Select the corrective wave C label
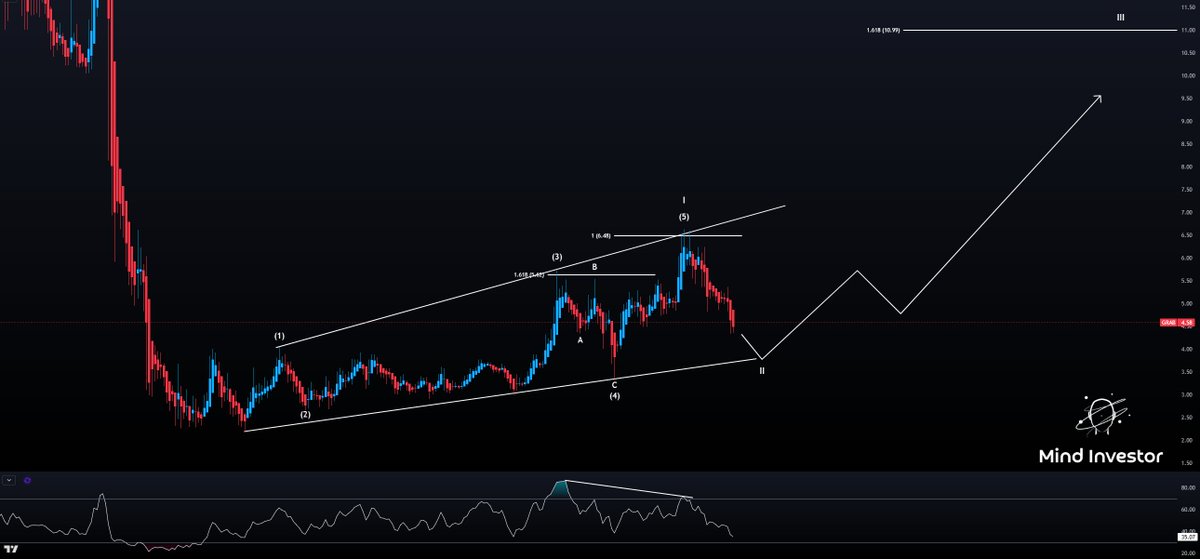Image resolution: width=1200 pixels, height=559 pixels. [x=614, y=384]
